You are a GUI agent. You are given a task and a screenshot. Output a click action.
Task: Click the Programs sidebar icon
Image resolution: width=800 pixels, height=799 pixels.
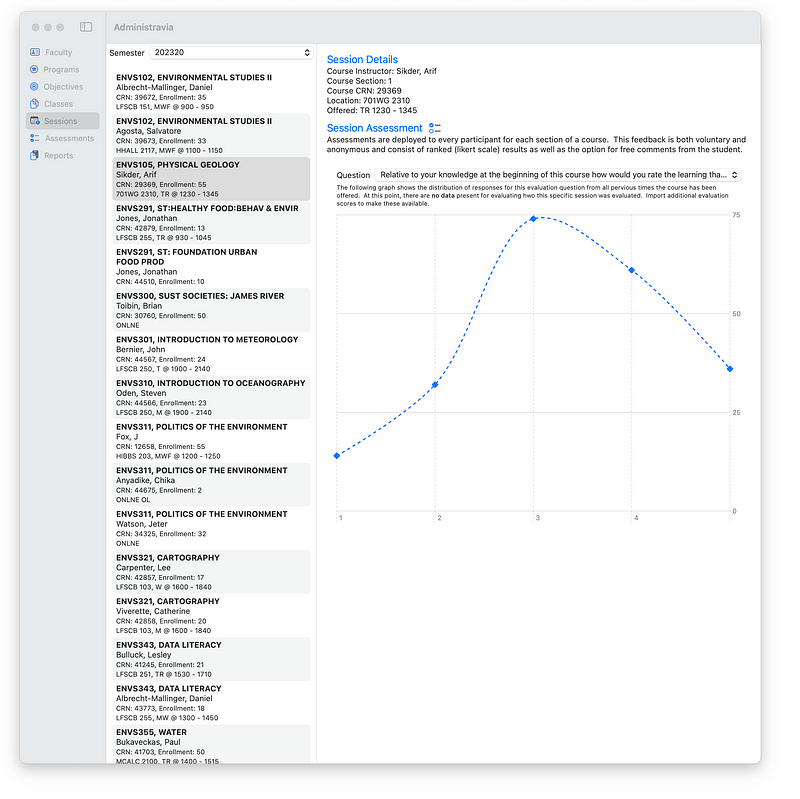coord(34,69)
